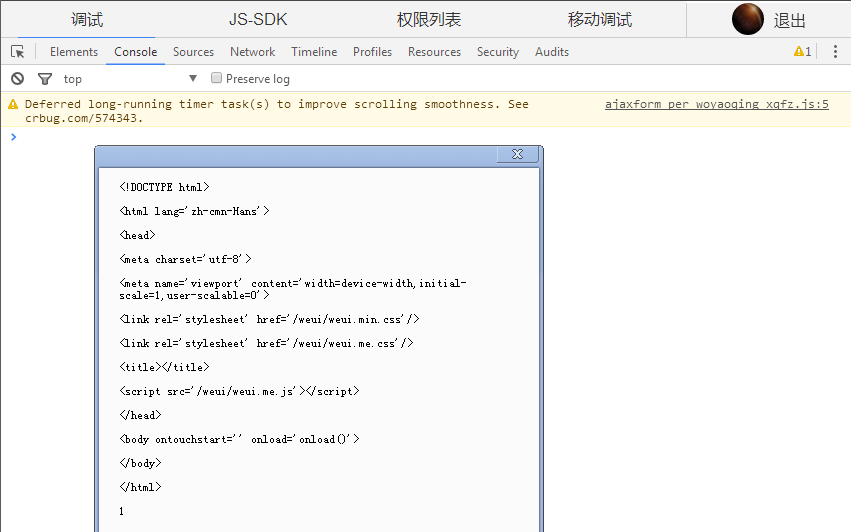Open the top execution context dropdown

pyautogui.click(x=130, y=79)
